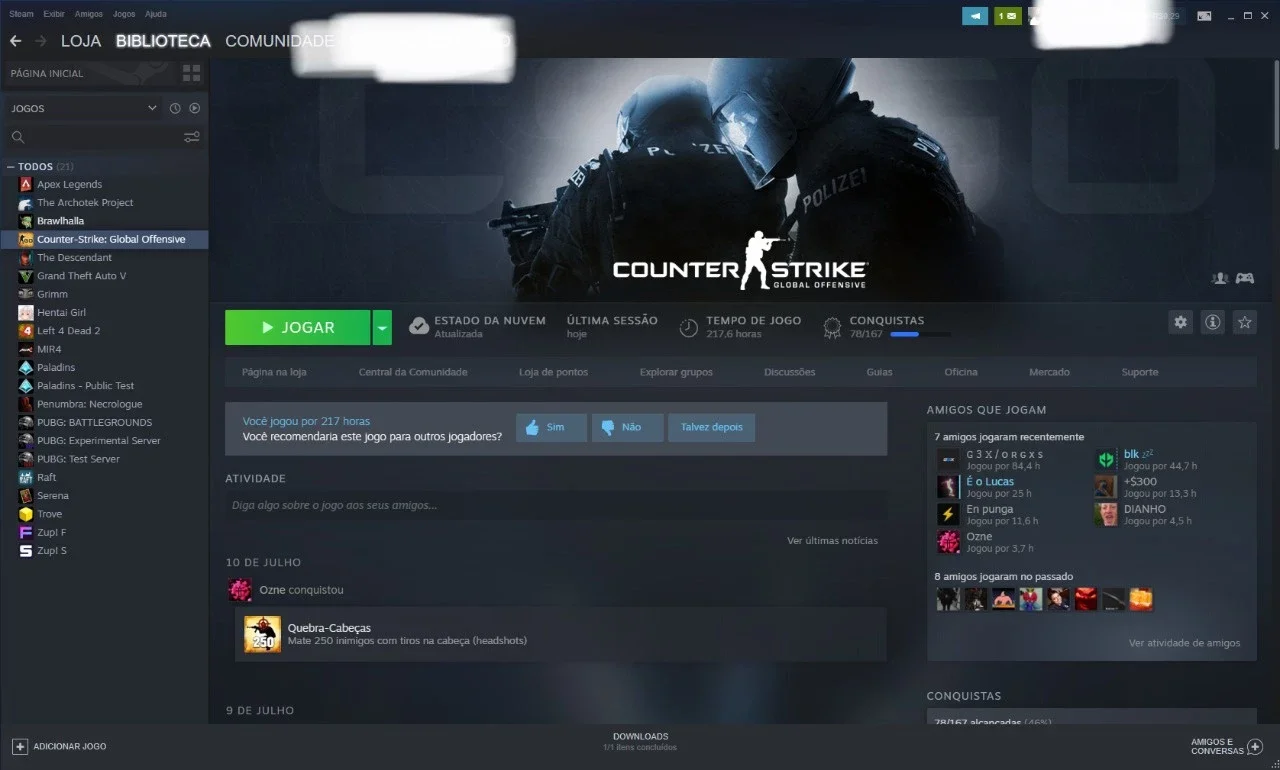Open the Oficina tab
Viewport: 1280px width, 770px height.
(x=961, y=372)
